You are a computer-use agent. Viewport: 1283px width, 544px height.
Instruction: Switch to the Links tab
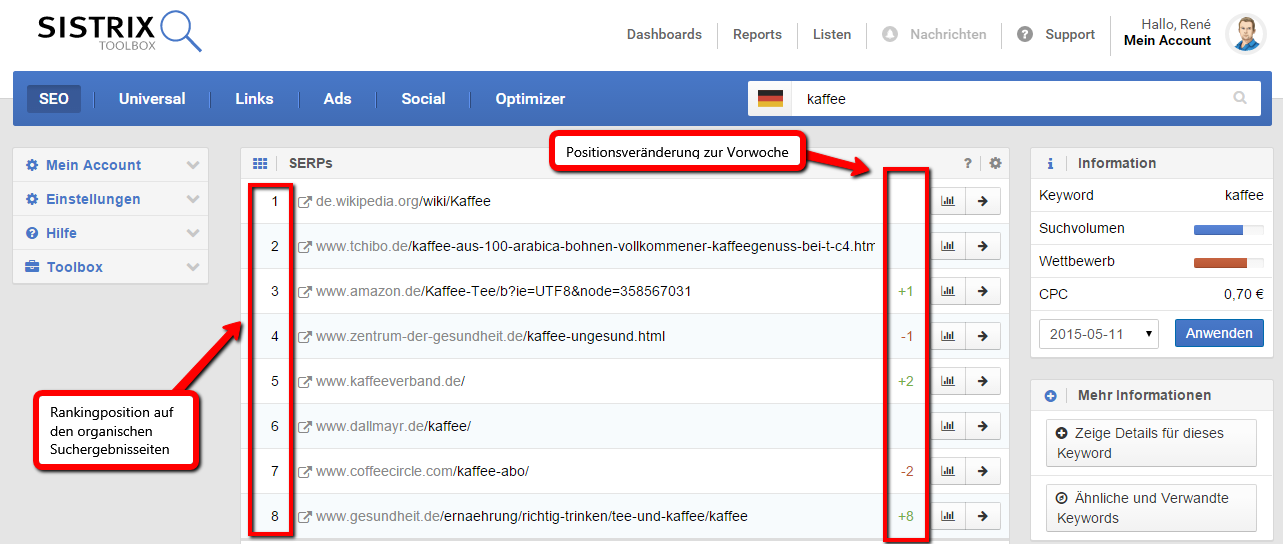254,98
